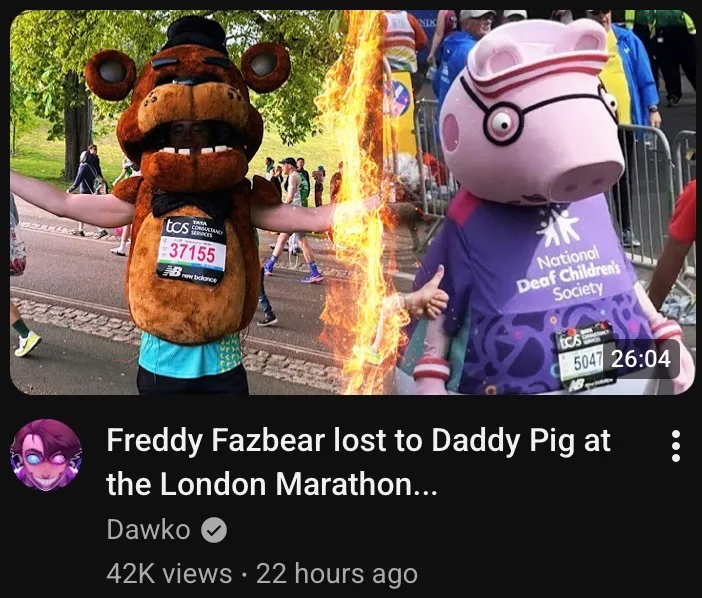Open the three-dot more options menu
This screenshot has height=598, width=702.
click(676, 446)
